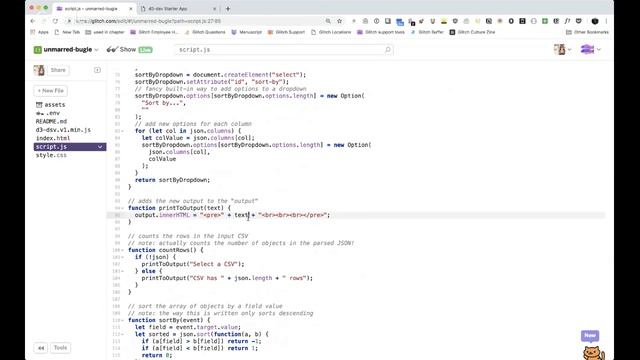The height and width of the screenshot is (360, 640).
Task: Collapse the if (!json) block fold arrow
Action: click(123, 257)
